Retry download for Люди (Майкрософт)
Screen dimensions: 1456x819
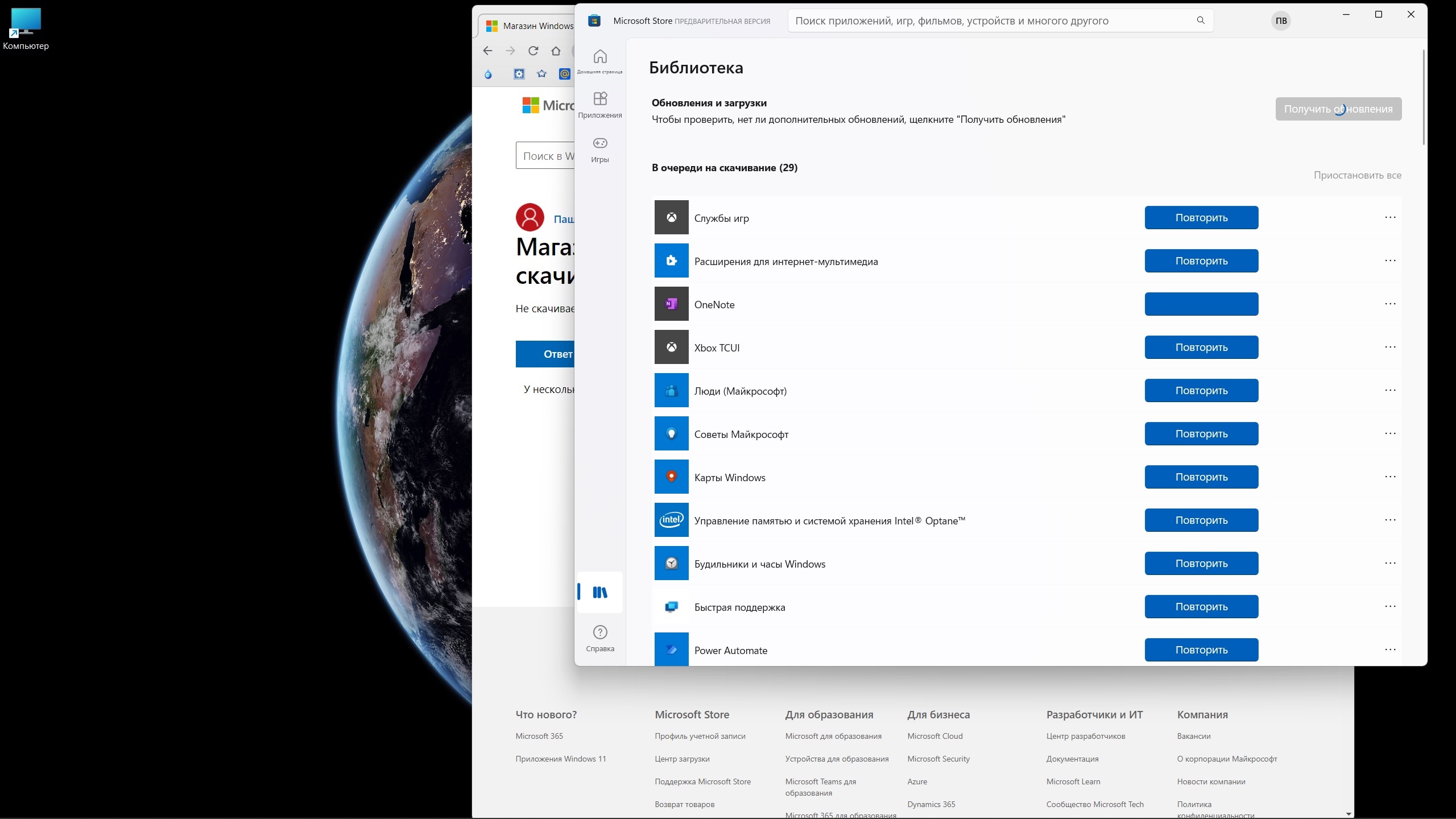point(1201,390)
